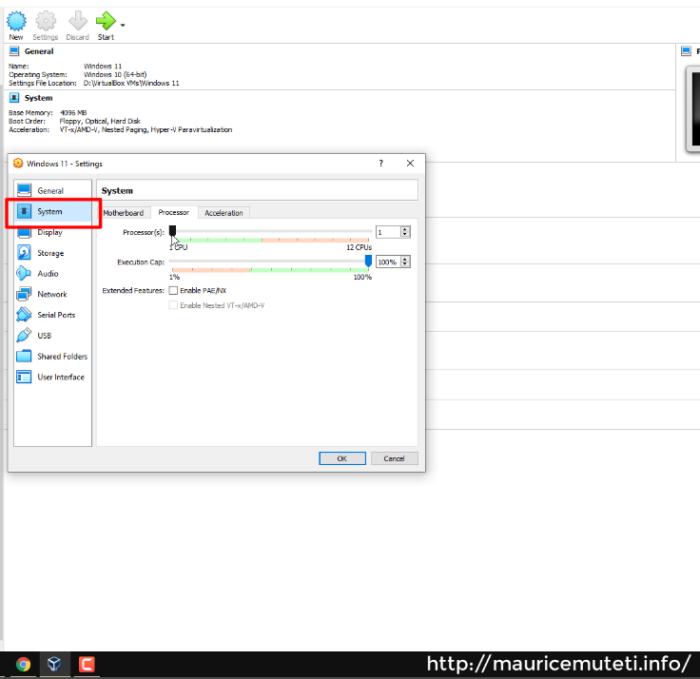Screen dimensions: 700x679
Task: Enable the PAE/NX checkbox
Action: click(x=173, y=291)
